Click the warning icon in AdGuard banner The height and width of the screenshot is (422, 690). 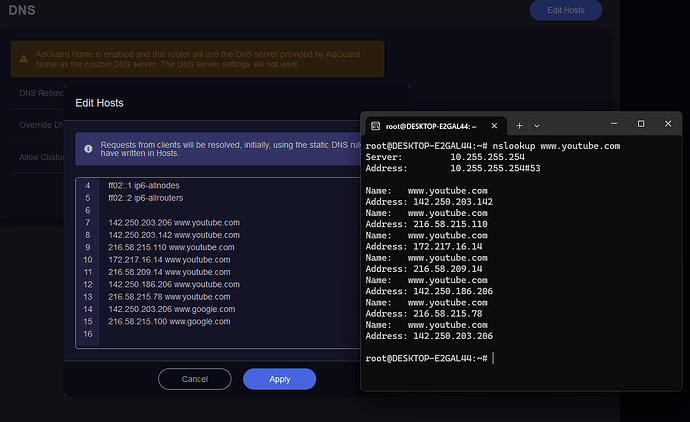click(24, 59)
